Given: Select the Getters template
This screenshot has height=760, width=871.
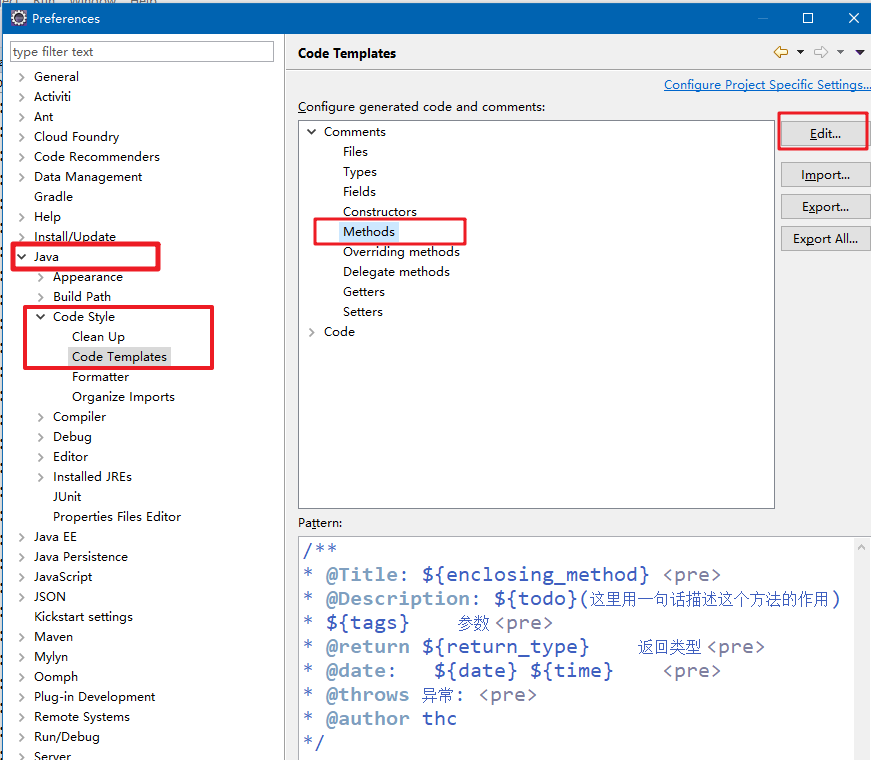Looking at the screenshot, I should 364,292.
